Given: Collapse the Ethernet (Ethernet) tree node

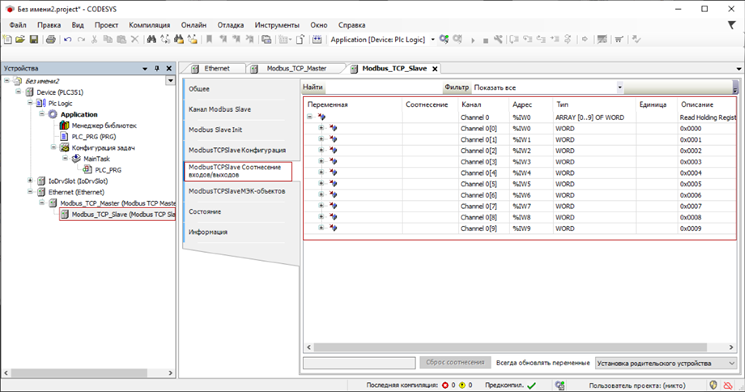Looking at the screenshot, I should pos(30,191).
